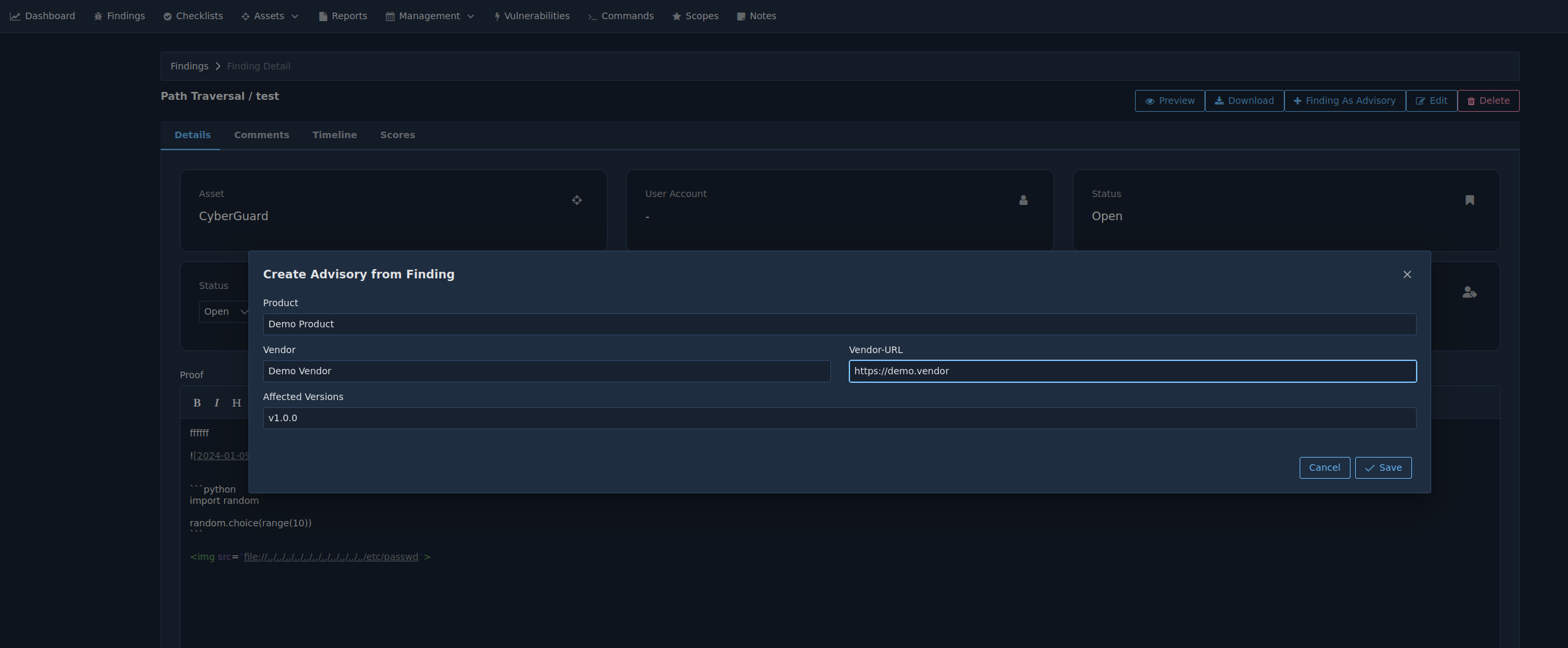
Task: Toggle italic in Proof editor
Action: pyautogui.click(x=216, y=403)
